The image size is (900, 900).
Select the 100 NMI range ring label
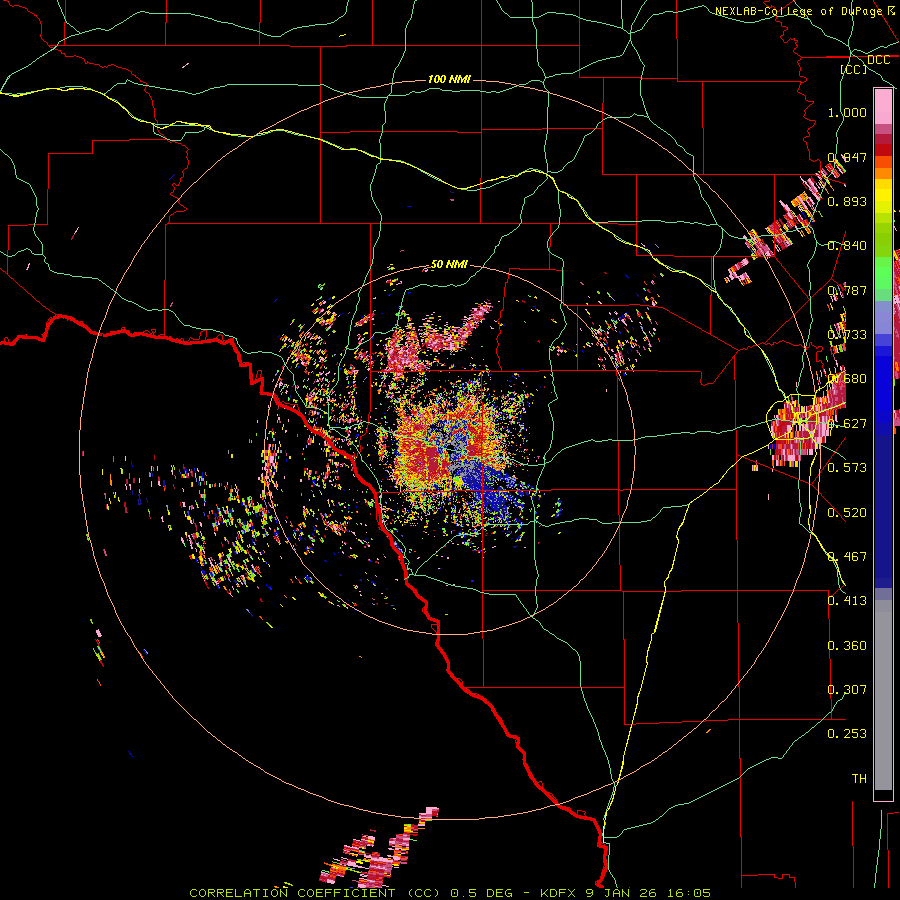click(449, 79)
